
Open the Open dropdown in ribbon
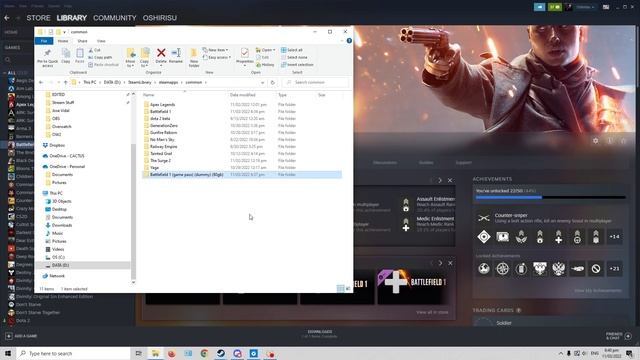click(x=265, y=50)
